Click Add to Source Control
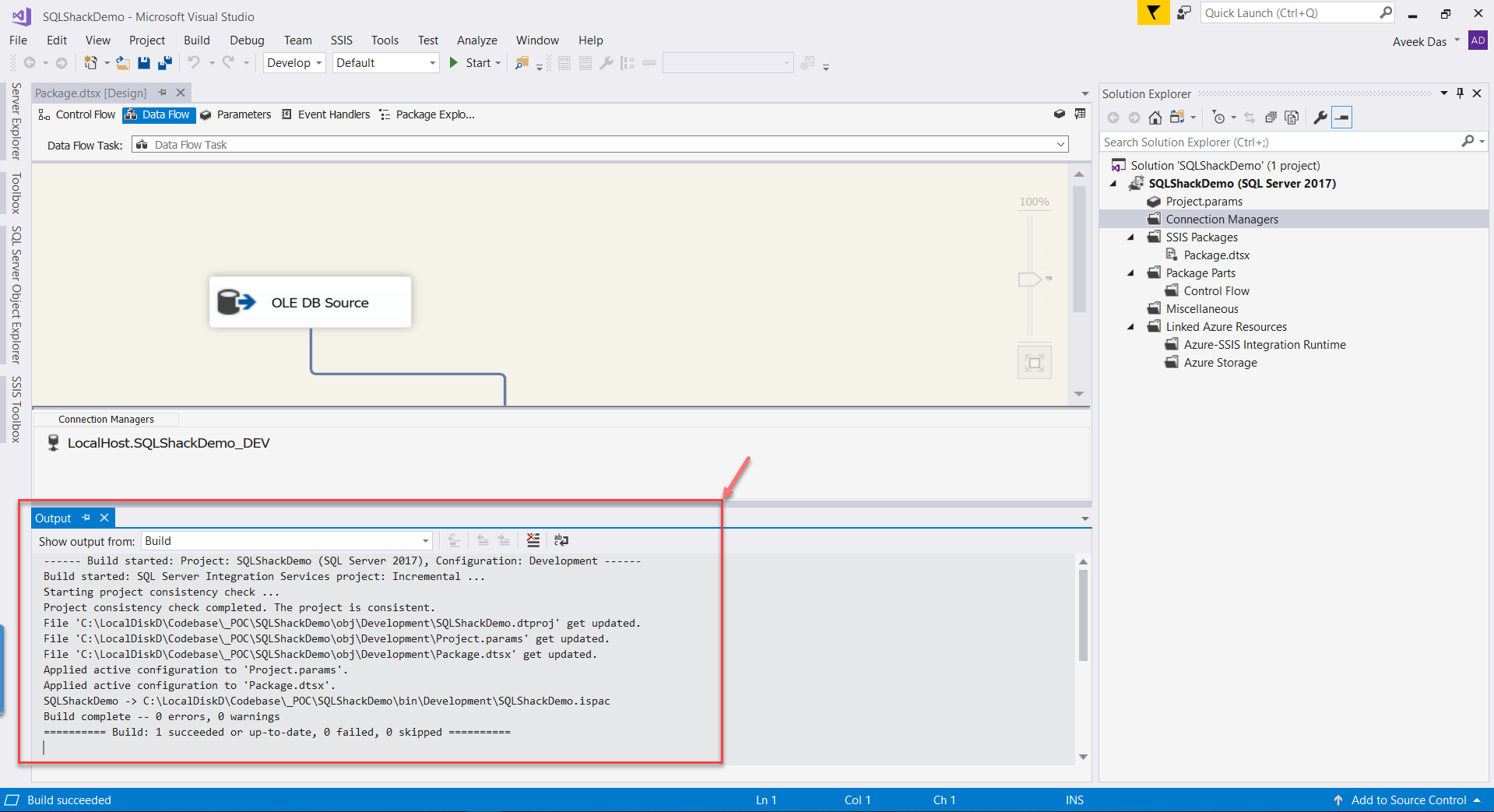 pos(1408,800)
